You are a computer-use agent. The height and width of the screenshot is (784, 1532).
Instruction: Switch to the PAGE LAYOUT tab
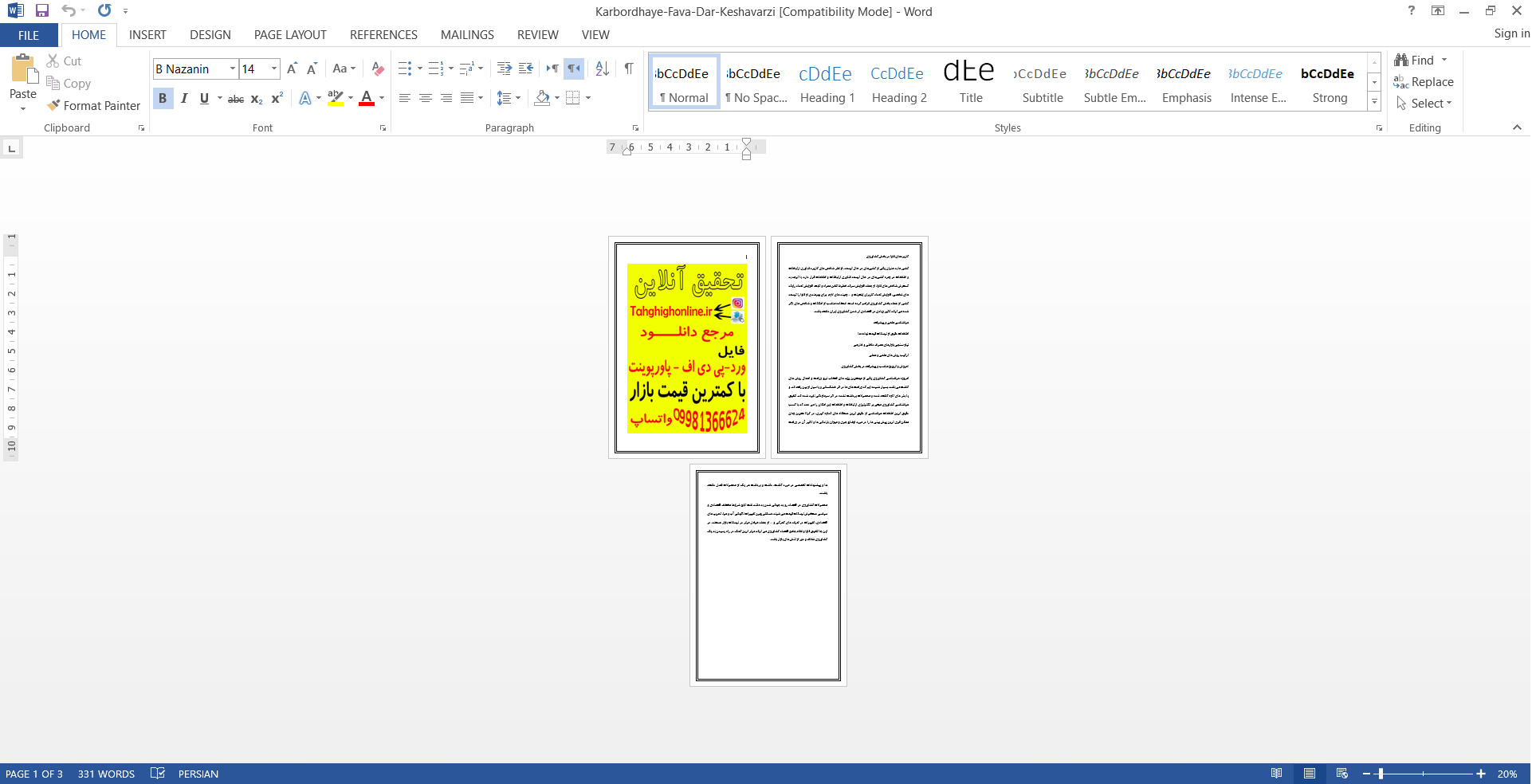pos(290,35)
